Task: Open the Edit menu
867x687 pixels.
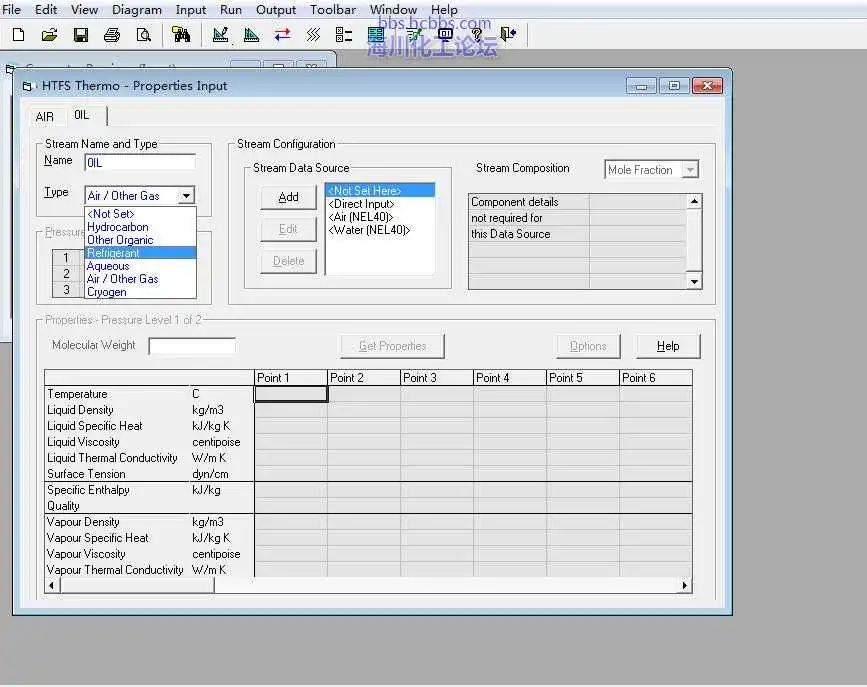Action: 45,9
